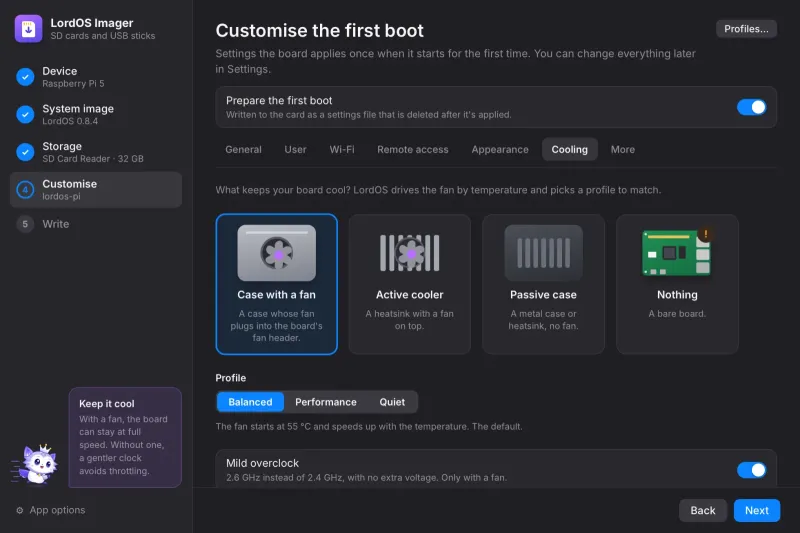Go to the Appearance tab
The image size is (800, 533).
point(500,149)
